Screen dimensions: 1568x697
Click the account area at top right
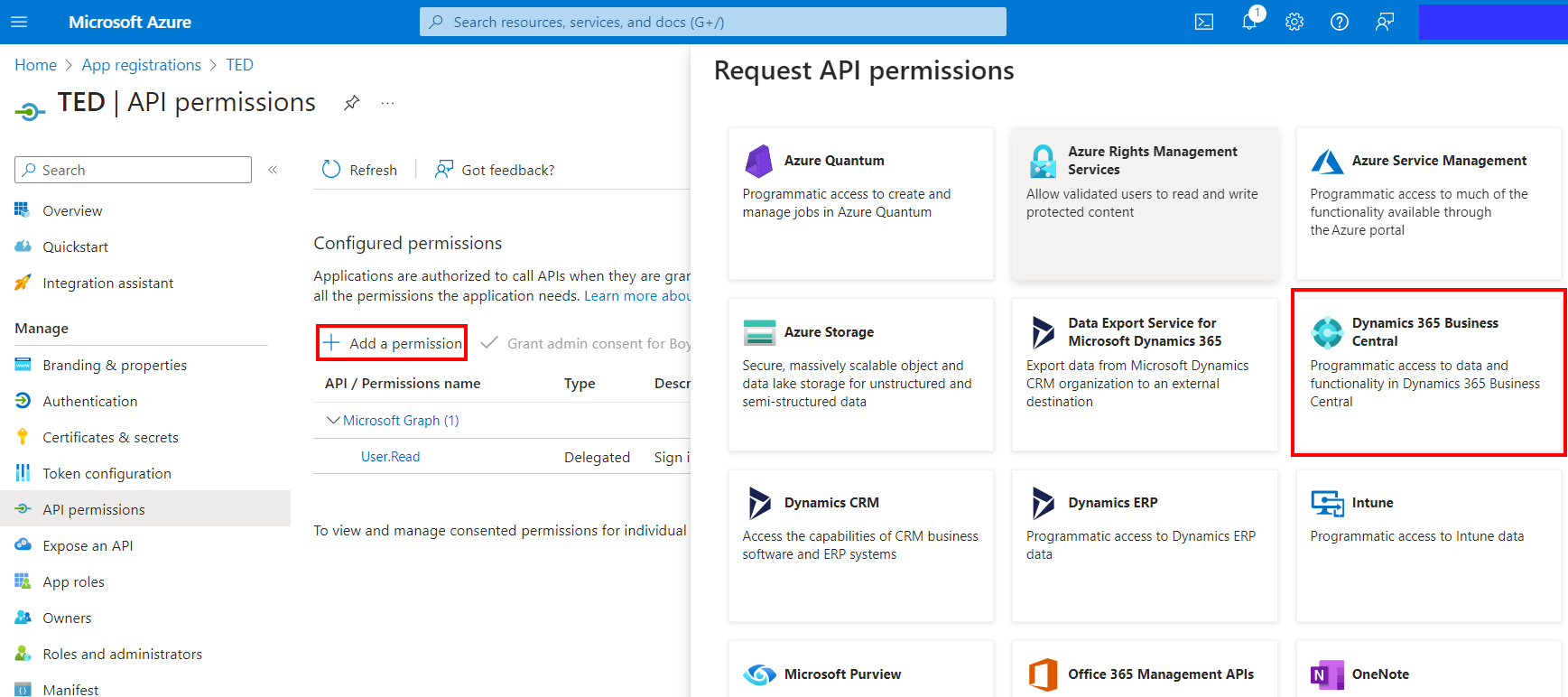1493,22
